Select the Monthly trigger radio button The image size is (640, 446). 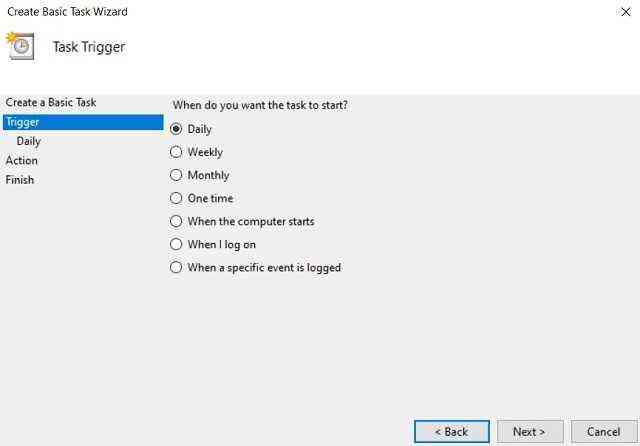177,175
